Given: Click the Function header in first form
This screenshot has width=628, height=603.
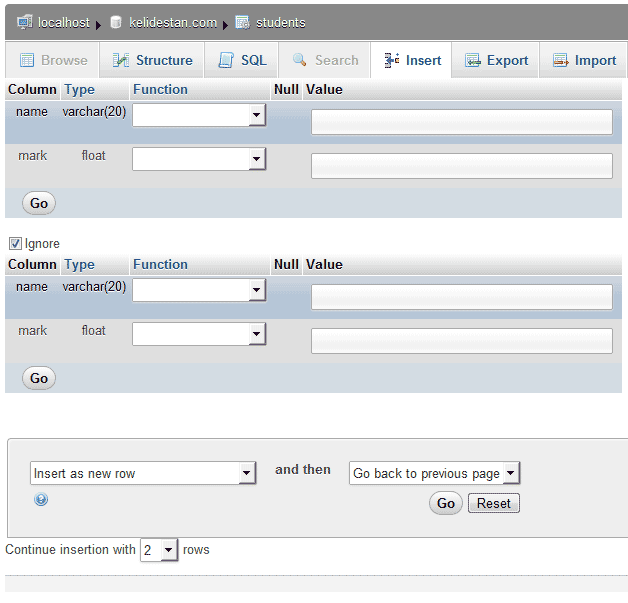Looking at the screenshot, I should pos(160,89).
